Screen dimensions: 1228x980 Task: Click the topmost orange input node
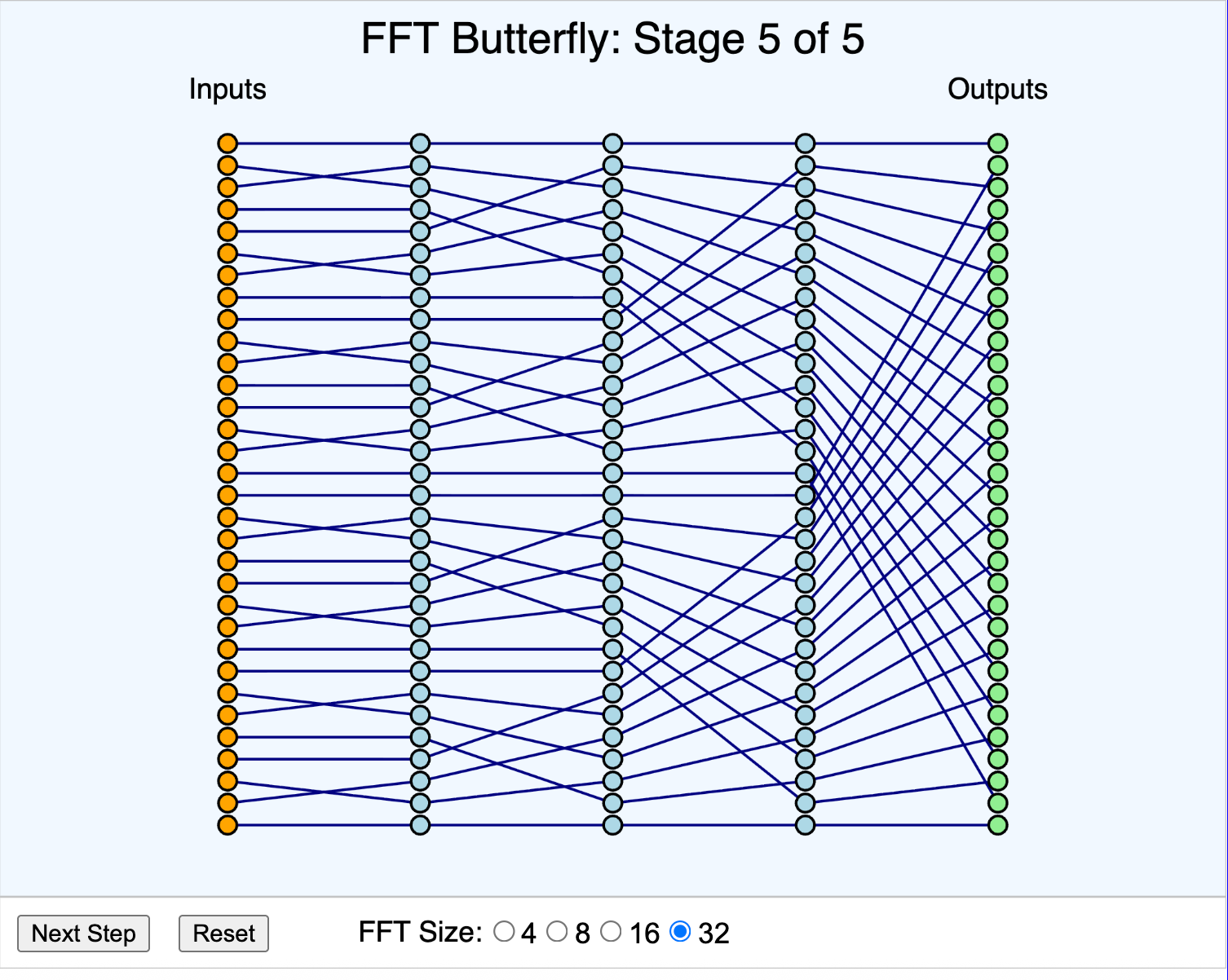(x=228, y=143)
